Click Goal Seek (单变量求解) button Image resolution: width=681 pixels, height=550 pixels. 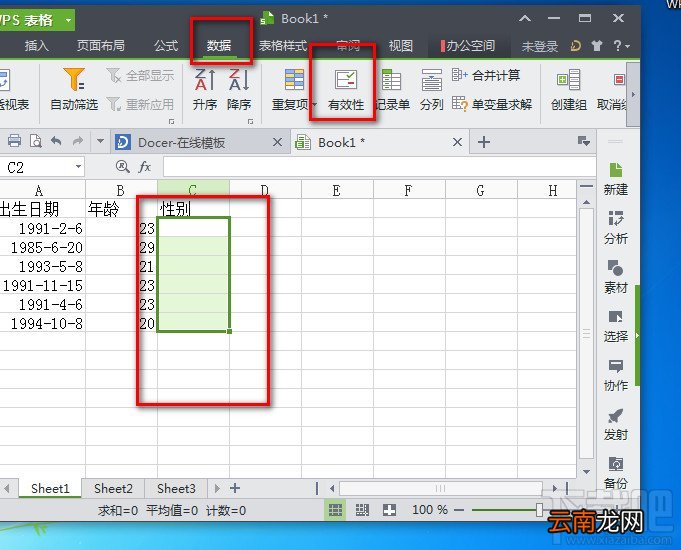[492, 104]
